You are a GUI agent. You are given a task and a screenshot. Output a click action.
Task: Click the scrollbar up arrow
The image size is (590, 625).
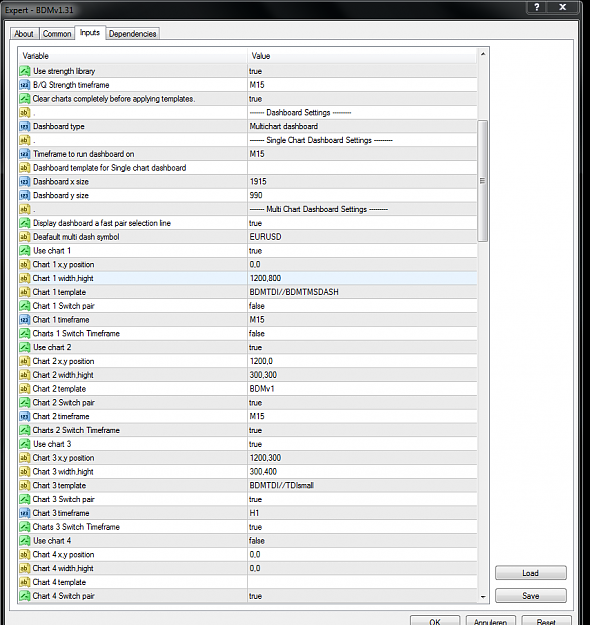[483, 54]
